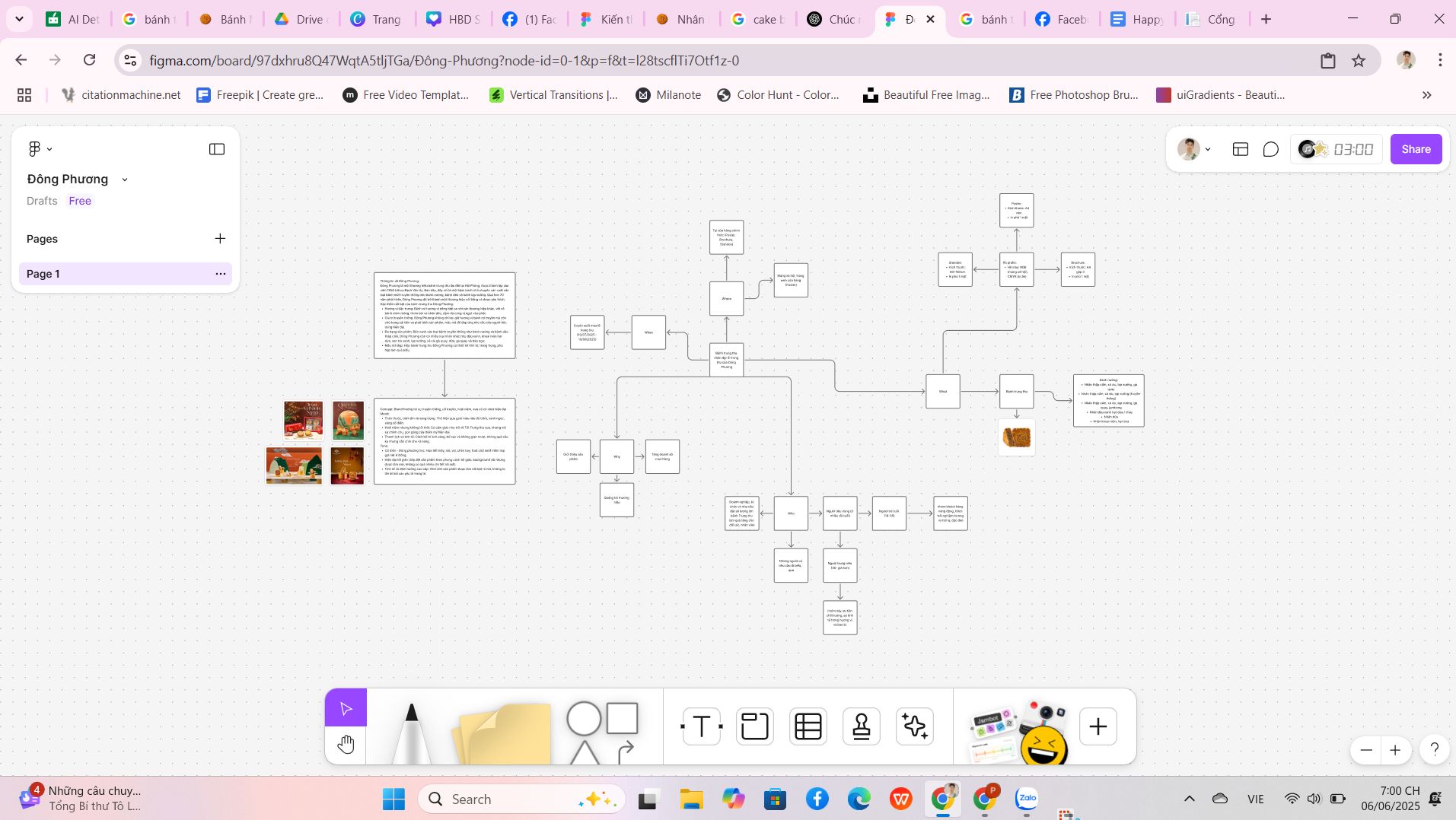Select the square shape tool
The image size is (1456, 820).
622,718
